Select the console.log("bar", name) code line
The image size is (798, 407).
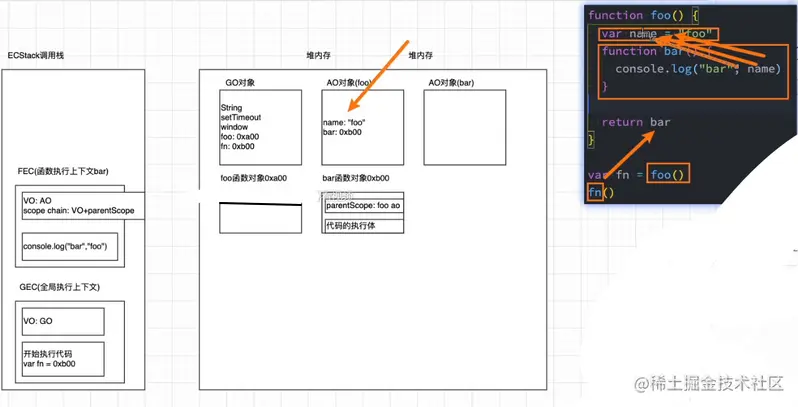tap(698, 68)
